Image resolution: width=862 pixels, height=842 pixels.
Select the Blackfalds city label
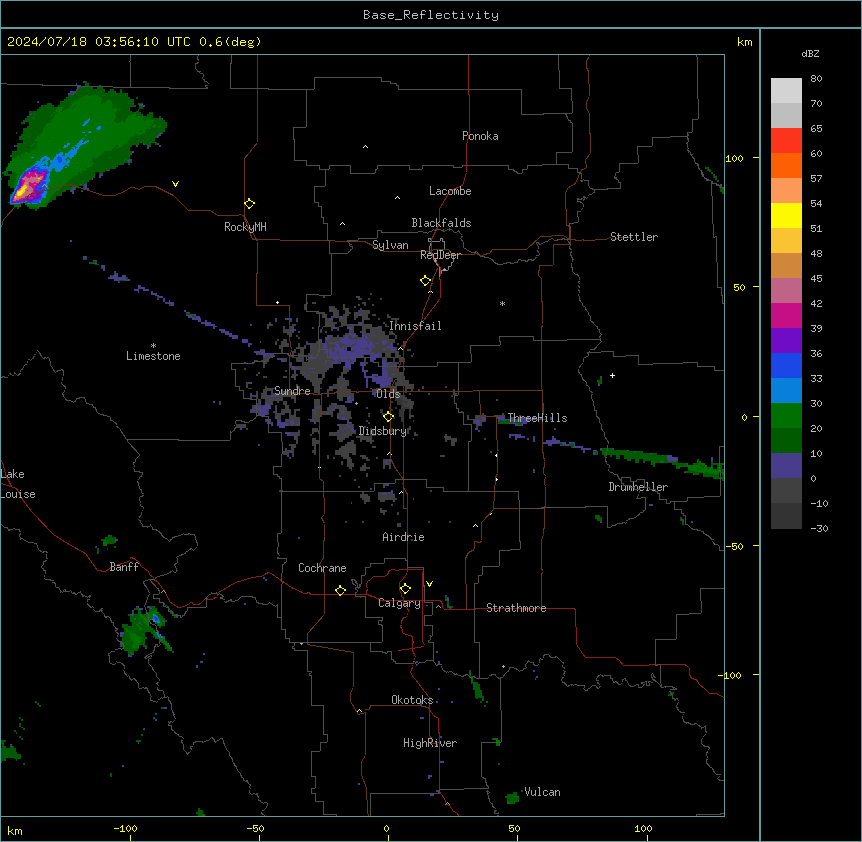441,223
